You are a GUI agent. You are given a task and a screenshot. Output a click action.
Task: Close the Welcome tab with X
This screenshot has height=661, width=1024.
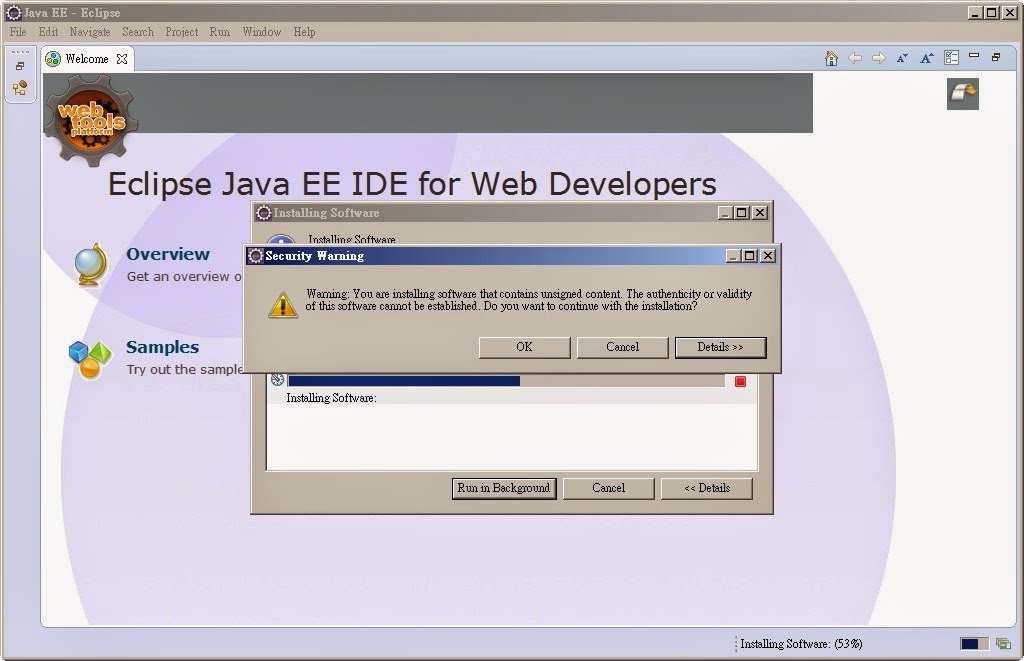[x=121, y=59]
